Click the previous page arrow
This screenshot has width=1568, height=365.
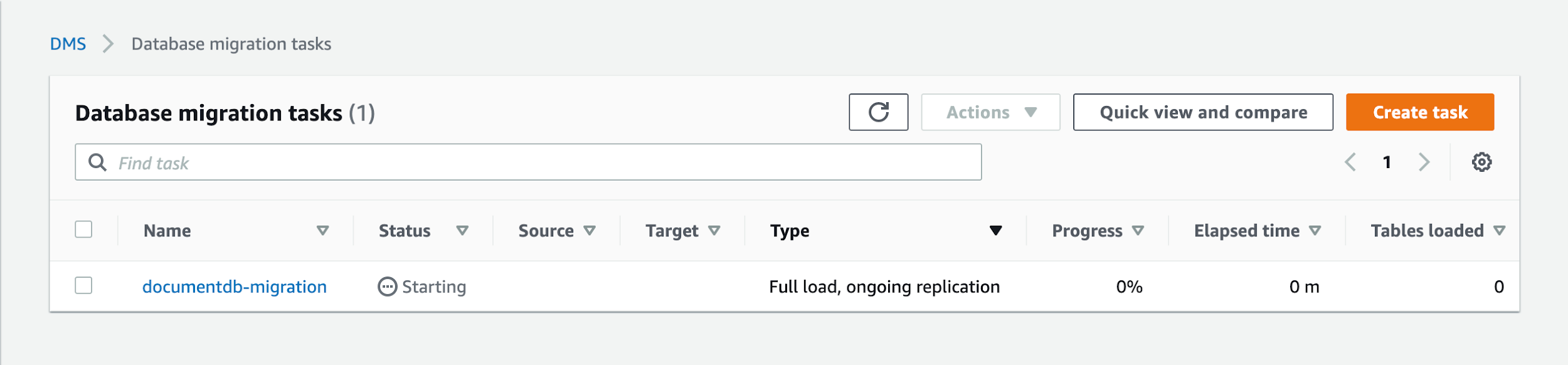point(1351,162)
